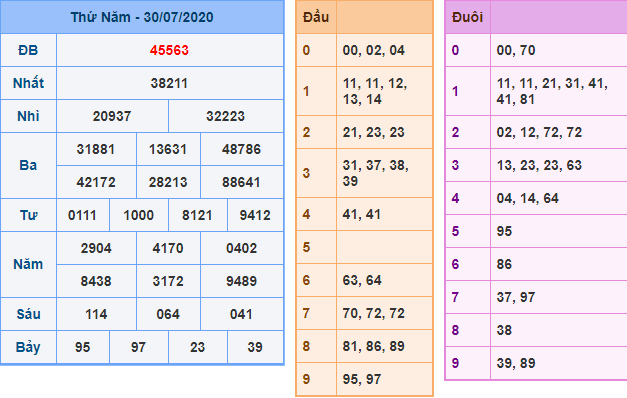Viewport: 627px width, 398px height.
Task: Select Đuôi values 11, 11, 21, 31, 41, 41, 81
Action: click(x=552, y=91)
